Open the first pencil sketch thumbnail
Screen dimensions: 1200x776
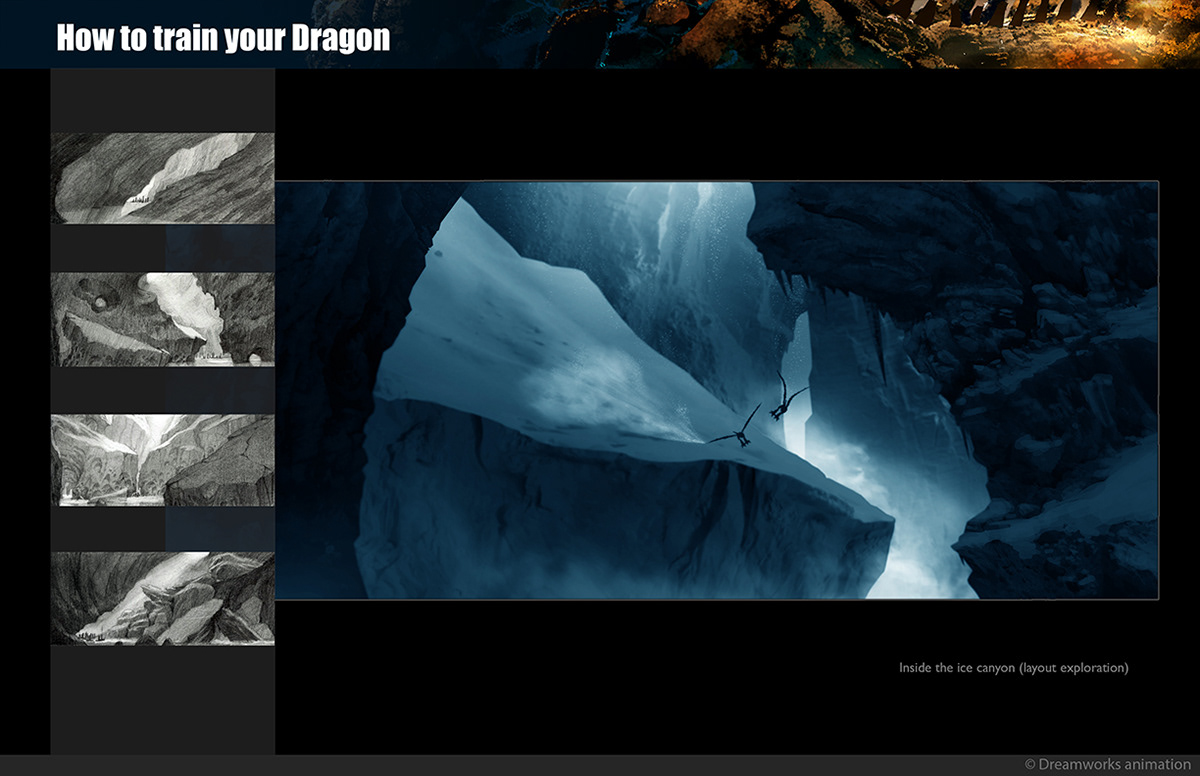coord(163,178)
